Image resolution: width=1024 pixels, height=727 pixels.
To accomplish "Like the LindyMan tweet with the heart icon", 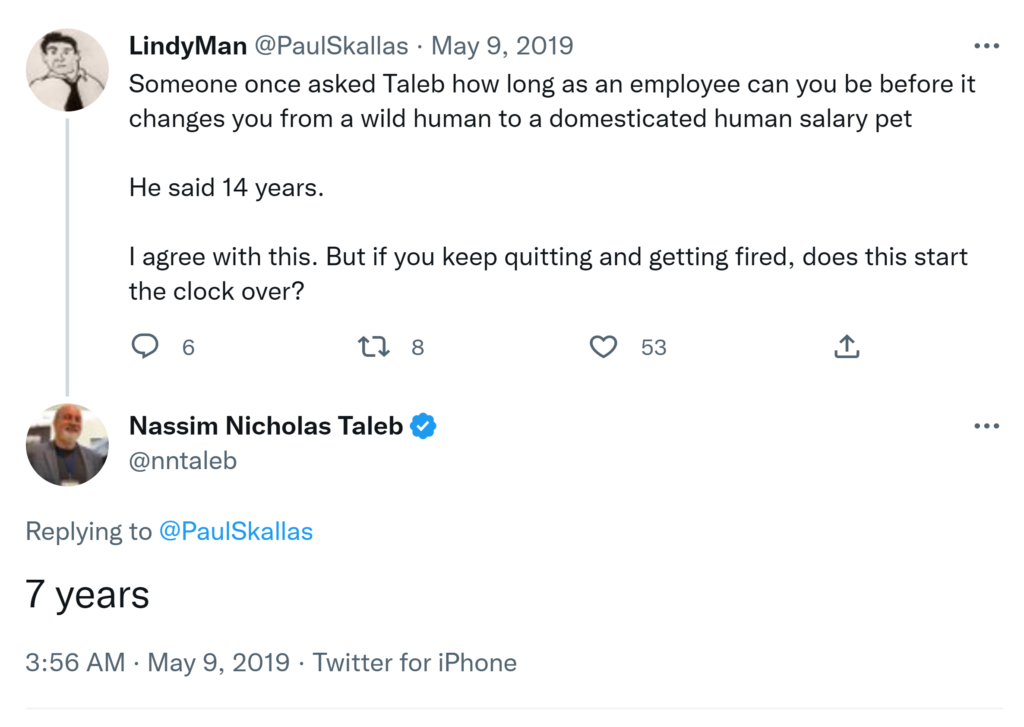I will pyautogui.click(x=603, y=347).
